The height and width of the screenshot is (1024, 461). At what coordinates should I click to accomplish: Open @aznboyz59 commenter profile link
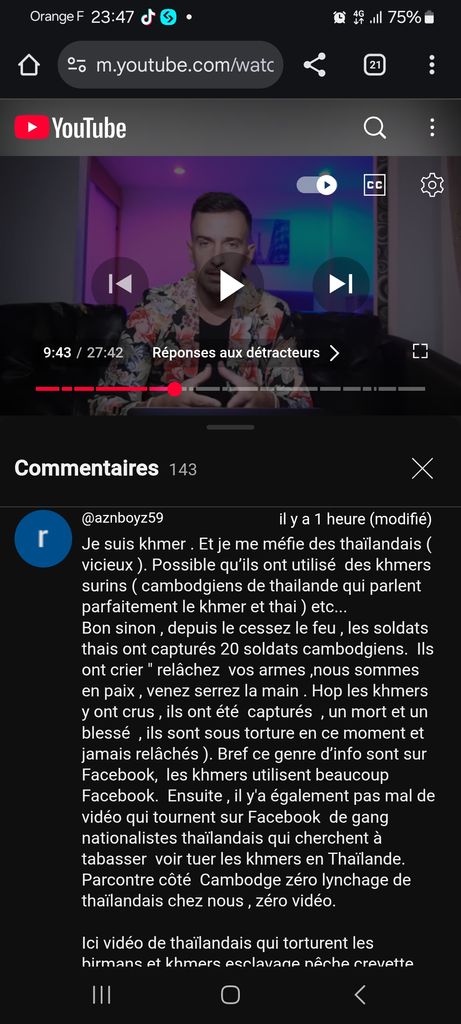[123, 519]
